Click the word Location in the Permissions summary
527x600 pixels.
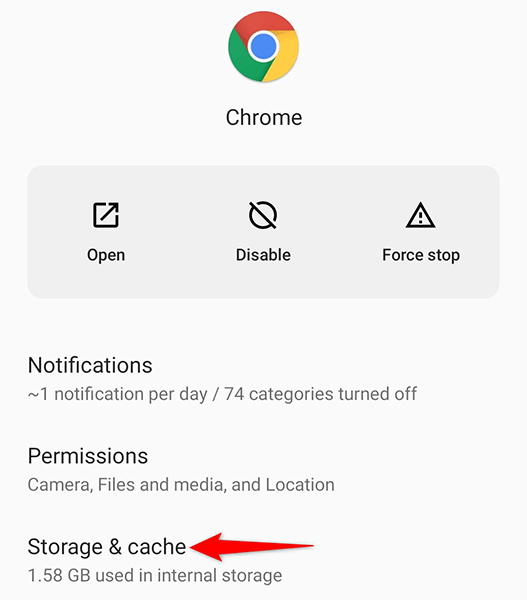(x=300, y=484)
